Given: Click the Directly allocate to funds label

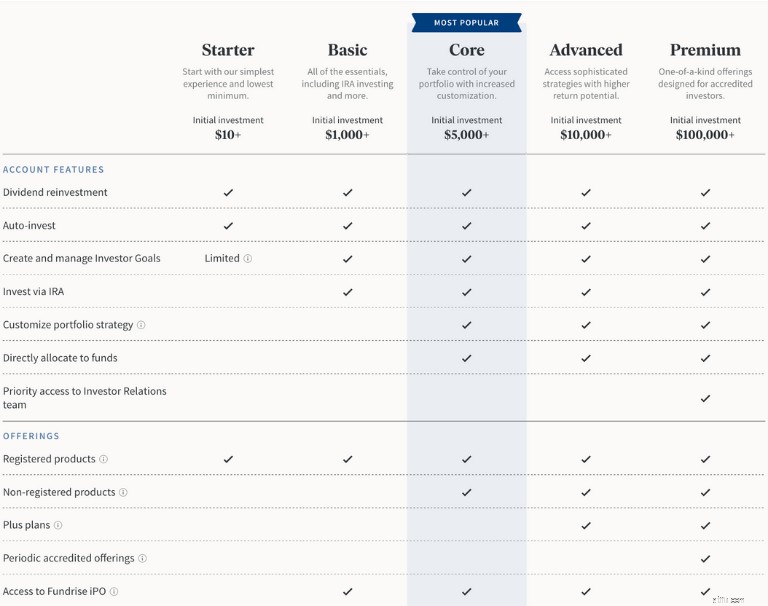Looking at the screenshot, I should tap(60, 358).
